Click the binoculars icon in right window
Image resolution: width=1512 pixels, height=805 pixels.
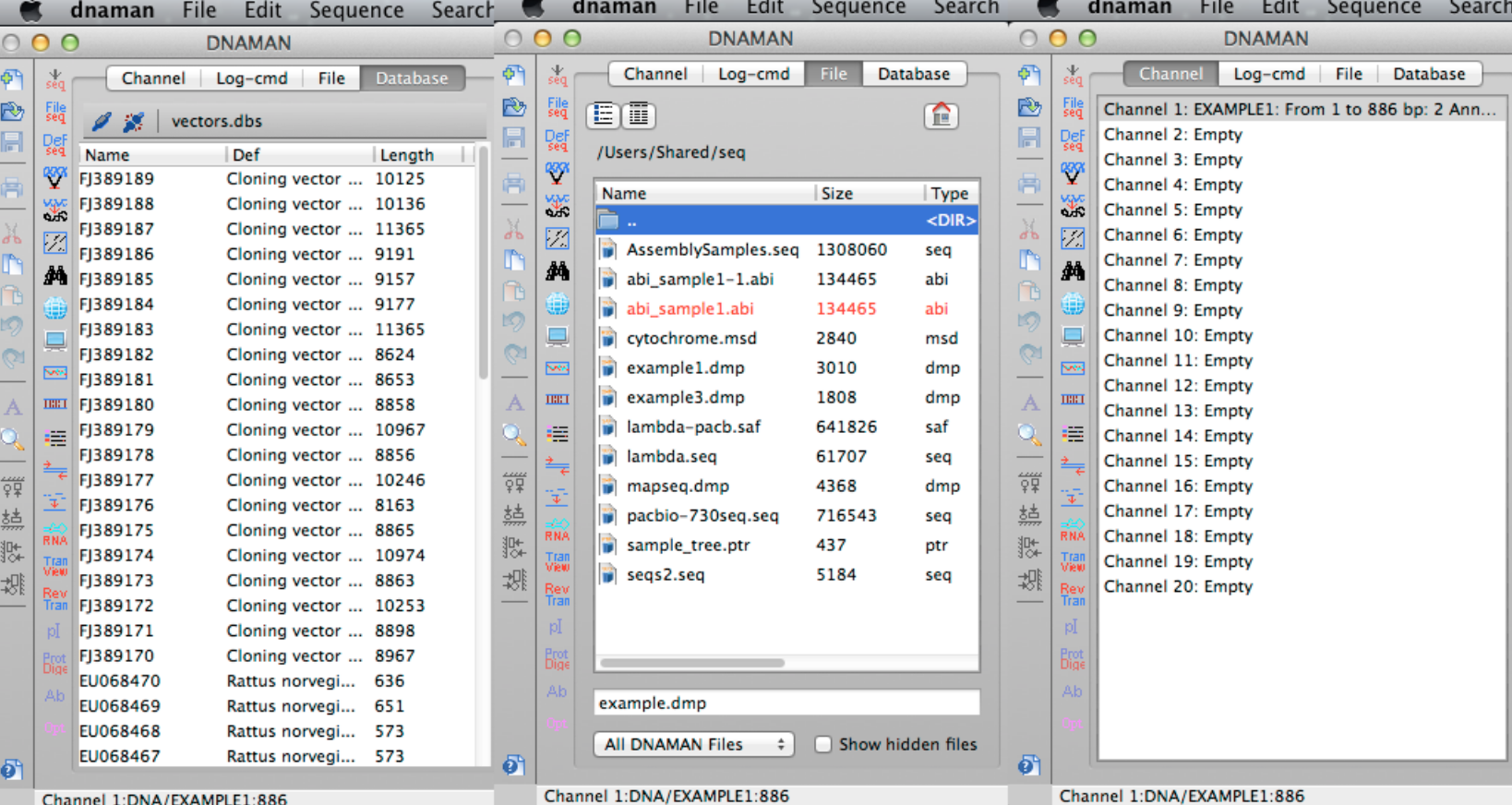[x=1073, y=270]
